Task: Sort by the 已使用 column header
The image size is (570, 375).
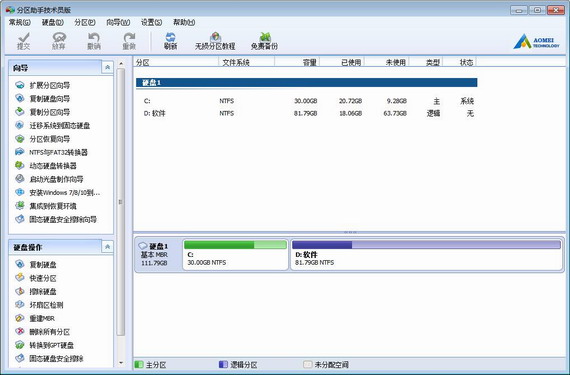Action: click(x=342, y=62)
